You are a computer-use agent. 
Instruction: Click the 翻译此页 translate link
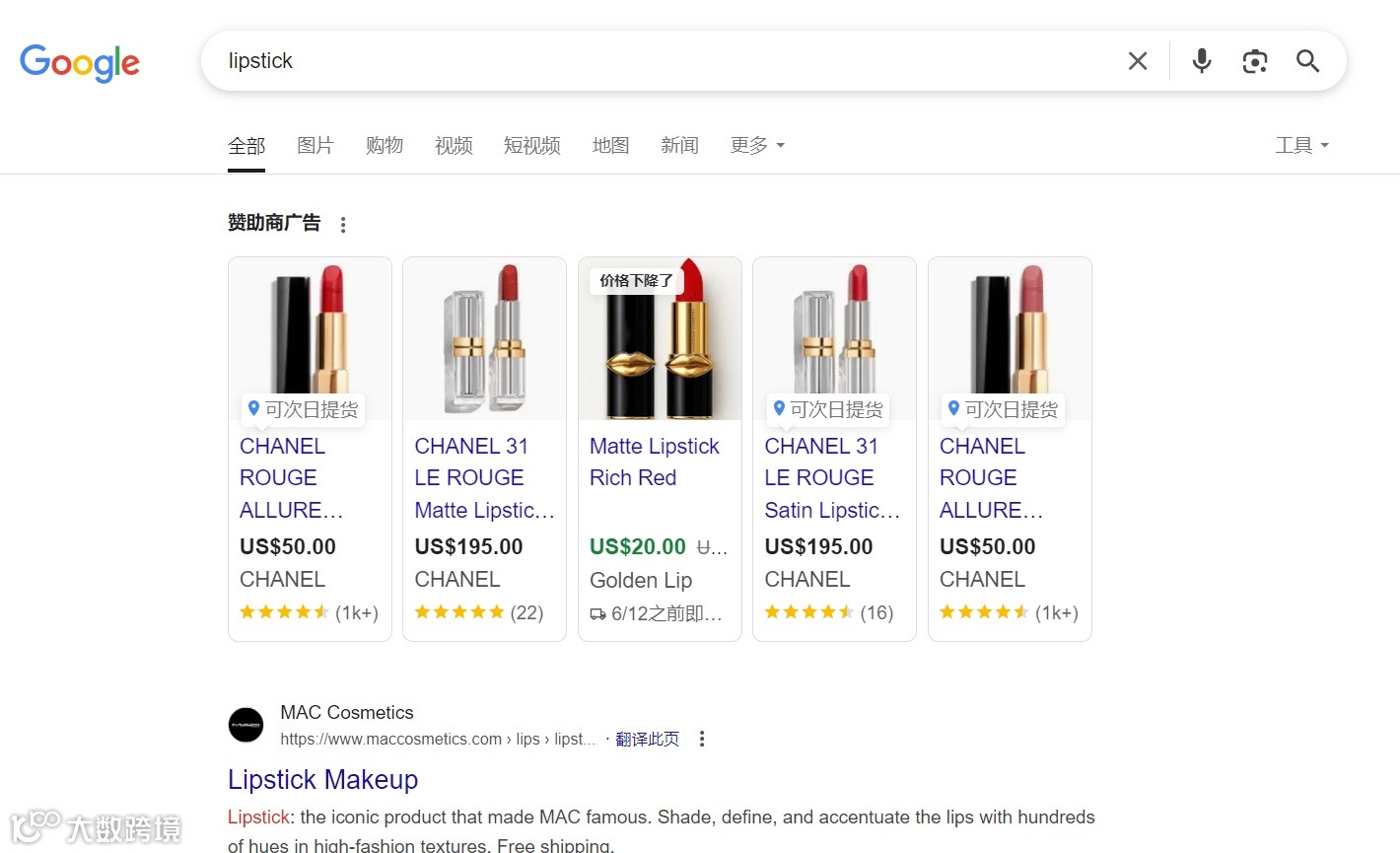[648, 740]
